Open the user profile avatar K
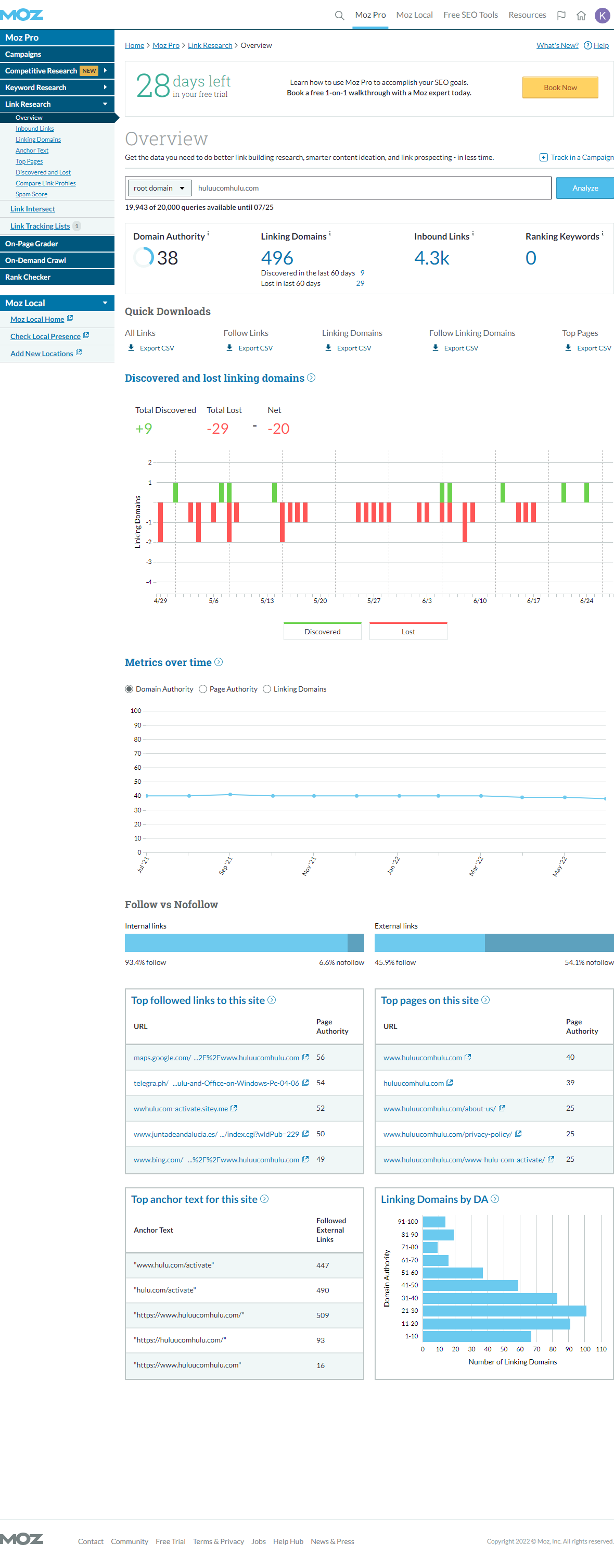 [602, 15]
